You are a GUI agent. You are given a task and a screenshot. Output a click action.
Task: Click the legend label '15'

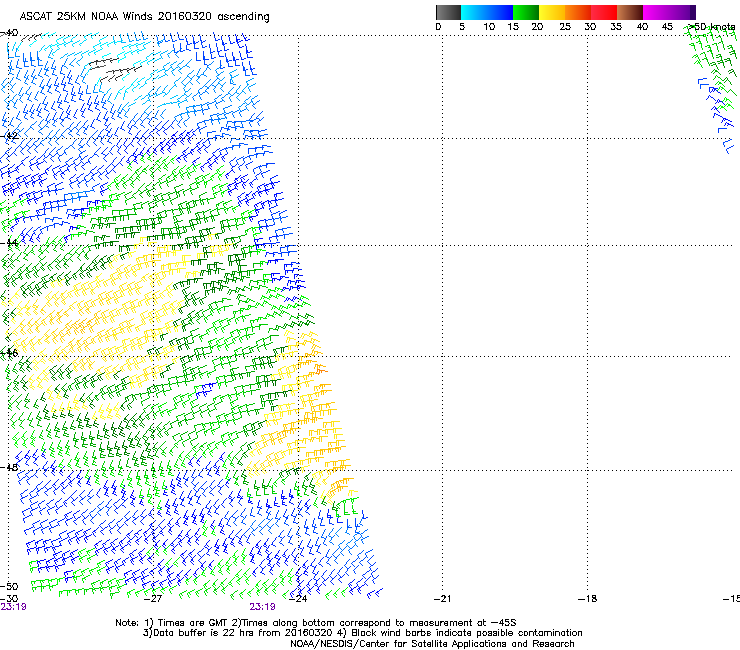click(513, 27)
